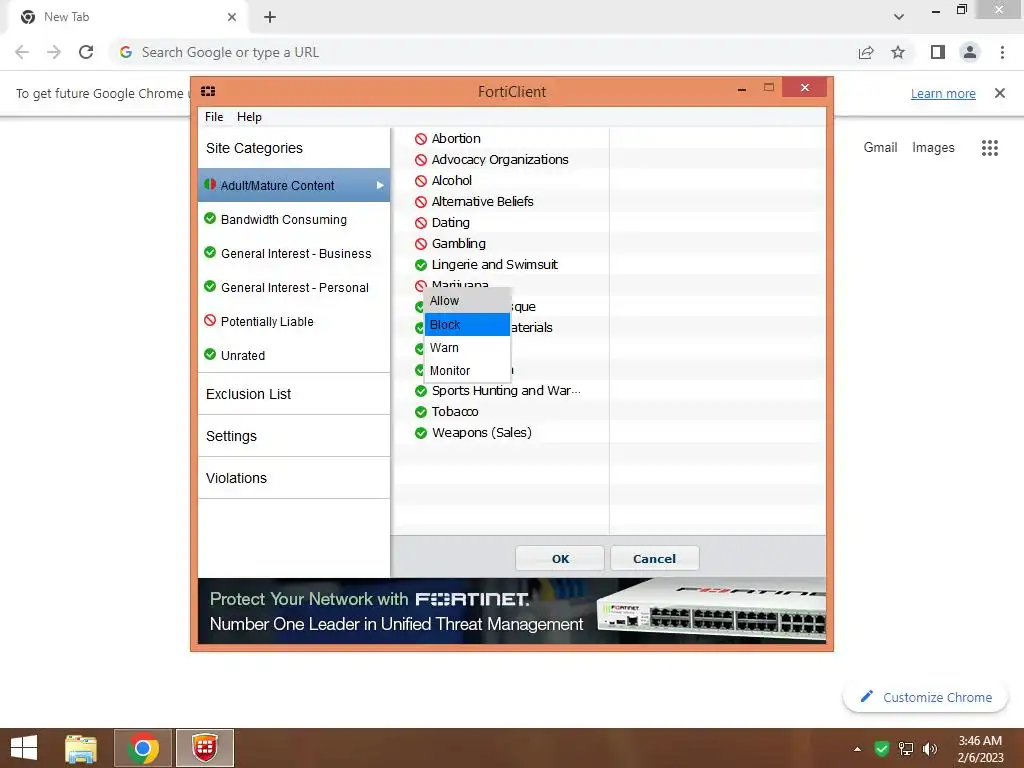Select the Lingerie and Swimsuit entry
Screen dimensions: 1024x768
tap(494, 265)
